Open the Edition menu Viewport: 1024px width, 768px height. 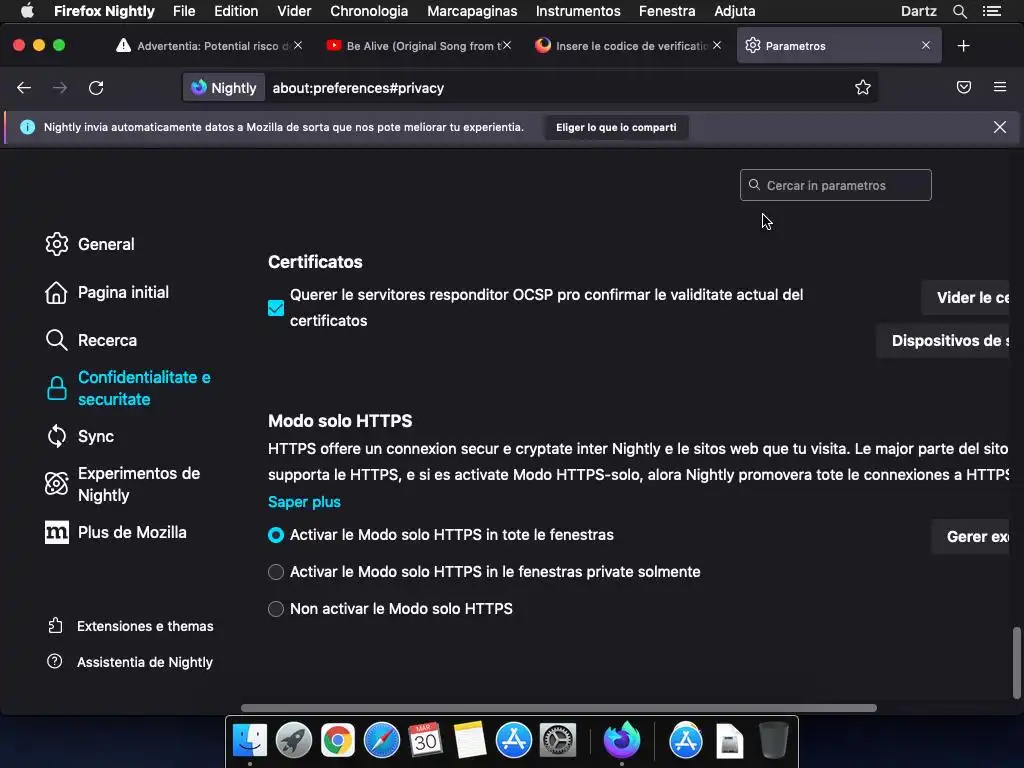pos(236,11)
